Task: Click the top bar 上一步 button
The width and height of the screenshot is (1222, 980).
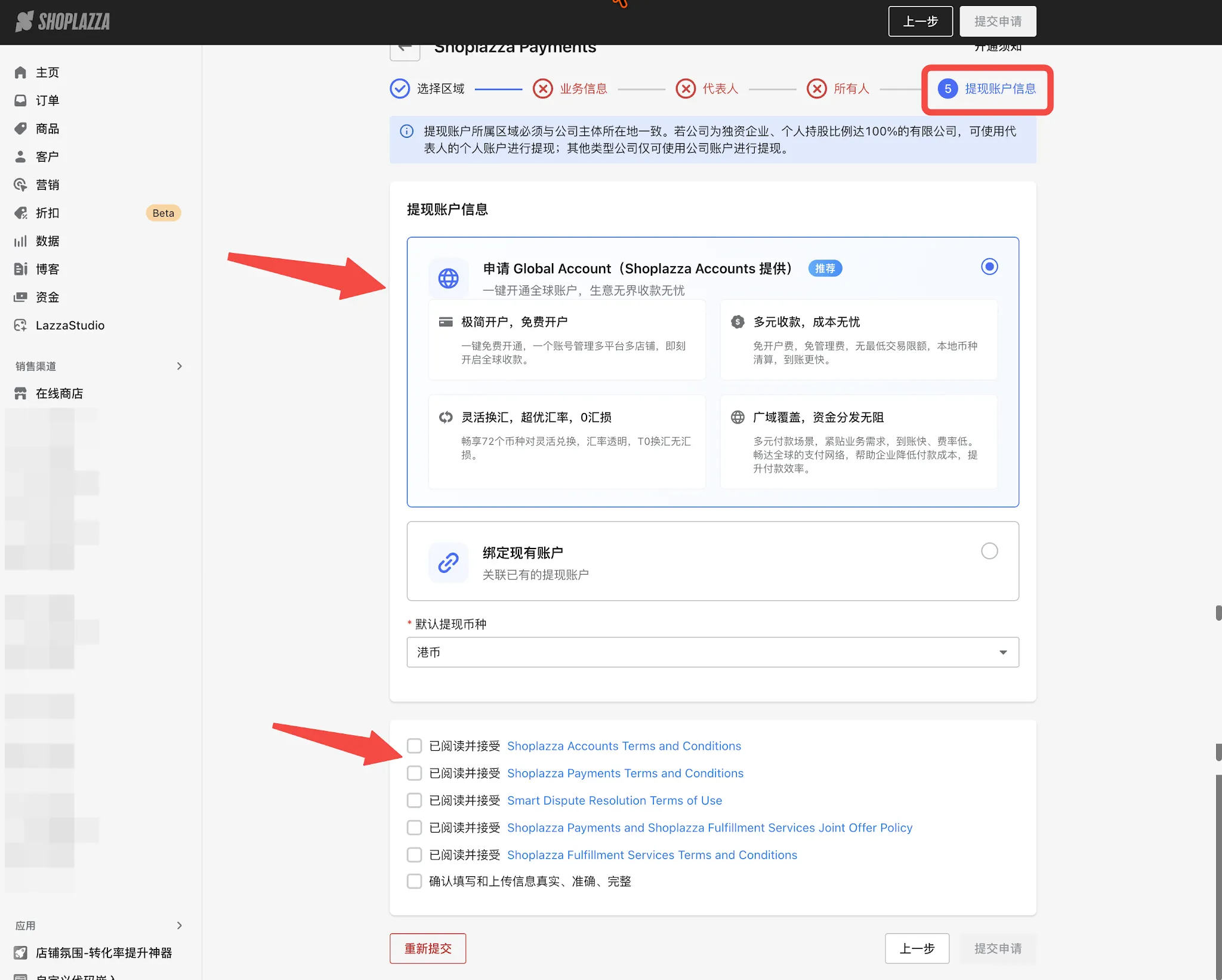Action: [x=920, y=21]
